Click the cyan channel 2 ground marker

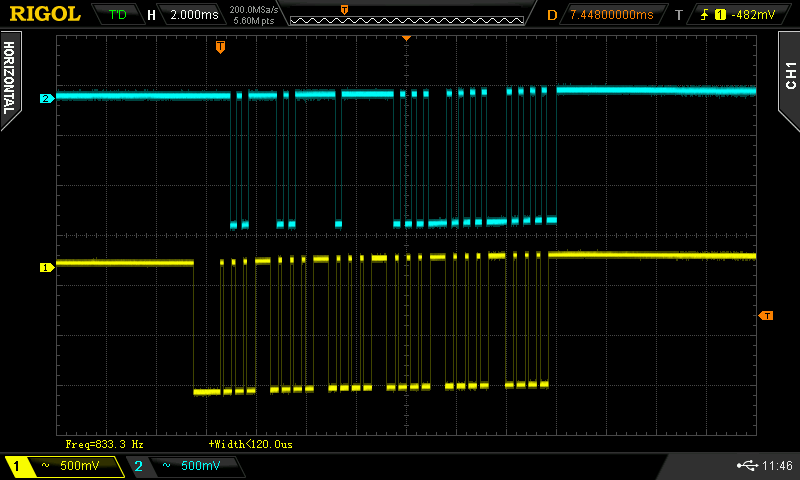pos(46,98)
